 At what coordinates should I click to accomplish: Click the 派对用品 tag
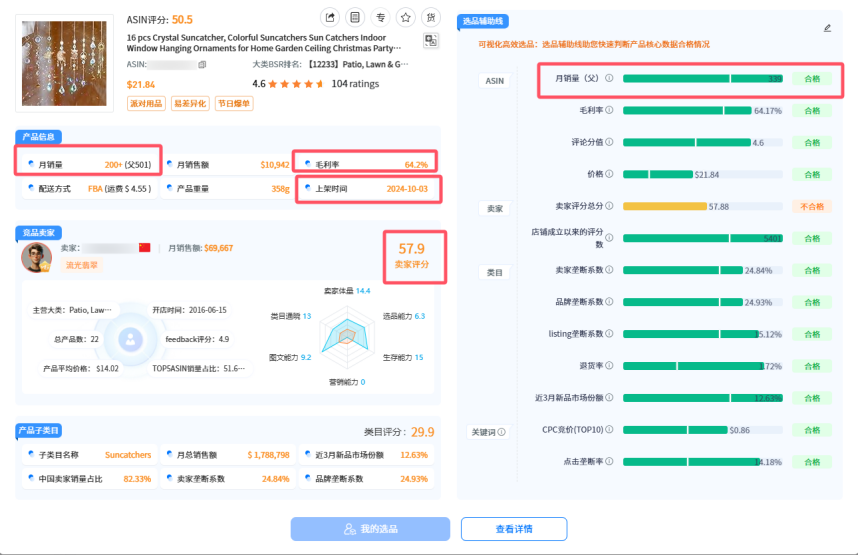coord(146,103)
